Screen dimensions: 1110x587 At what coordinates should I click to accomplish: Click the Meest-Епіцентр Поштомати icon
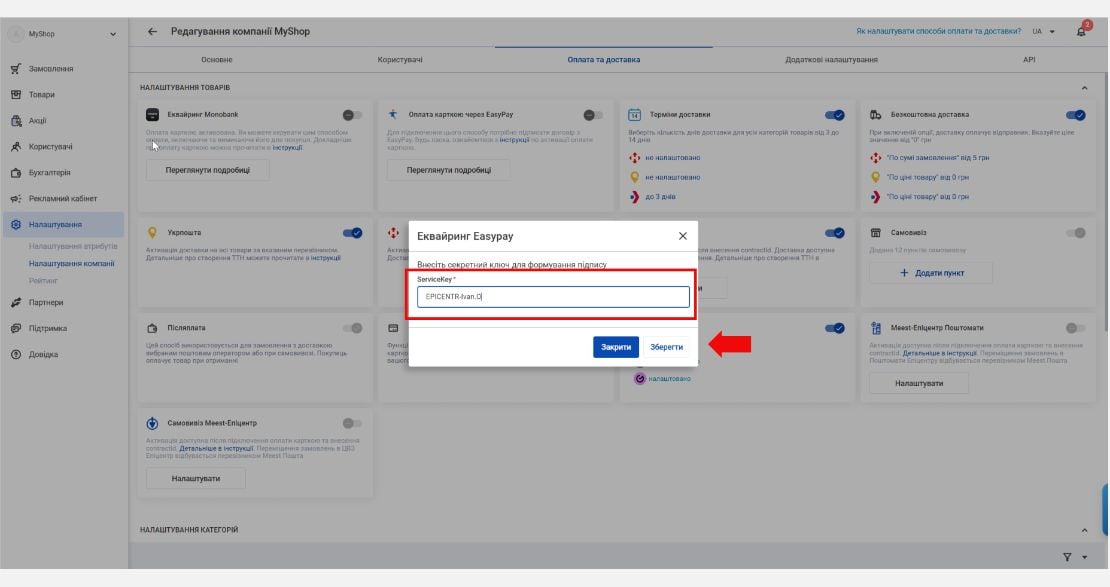(876, 328)
